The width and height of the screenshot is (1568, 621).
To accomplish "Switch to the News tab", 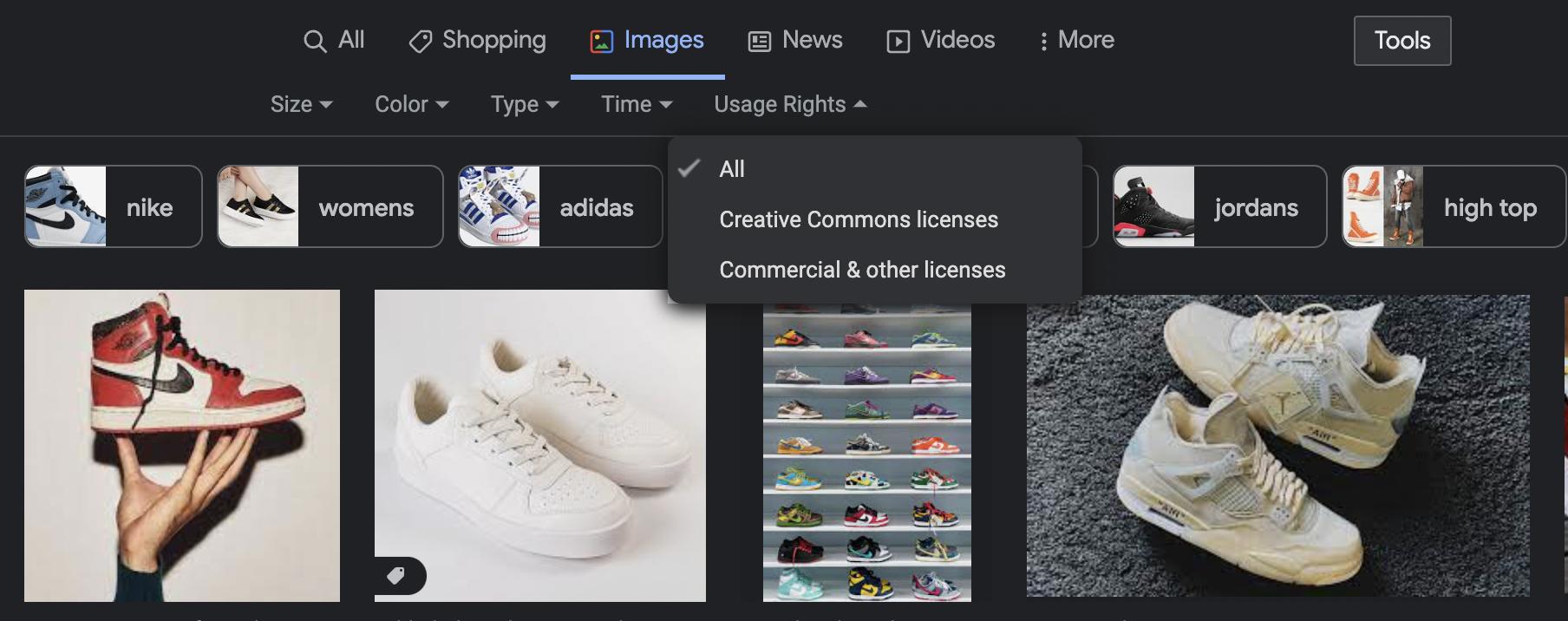I will pyautogui.click(x=795, y=40).
